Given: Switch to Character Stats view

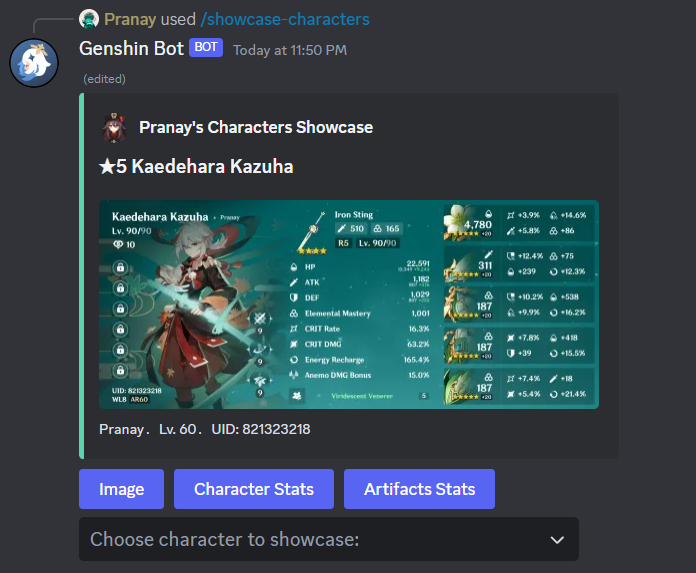Looking at the screenshot, I should 254,489.
